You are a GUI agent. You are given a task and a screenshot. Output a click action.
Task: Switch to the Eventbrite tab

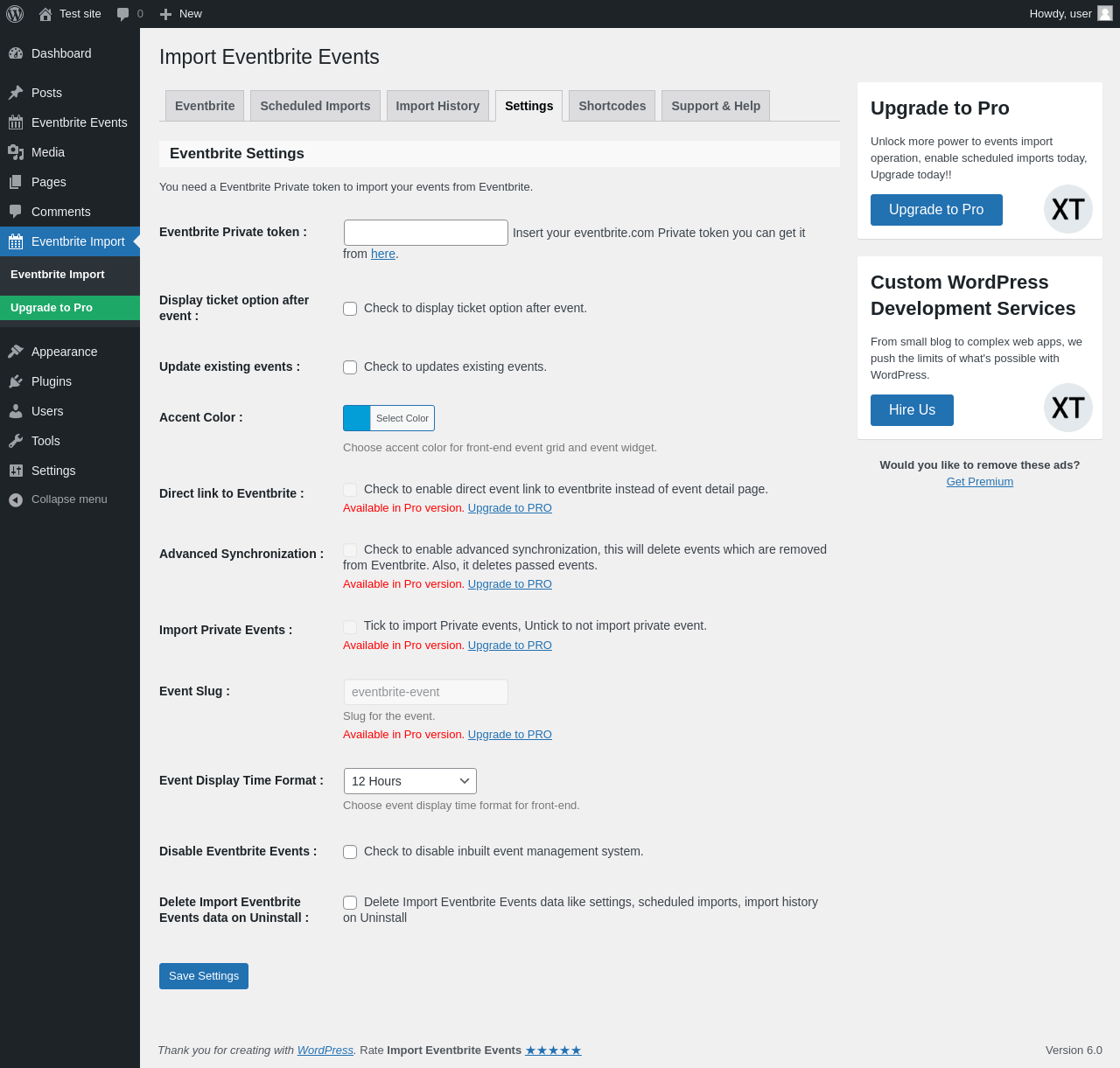pyautogui.click(x=205, y=106)
